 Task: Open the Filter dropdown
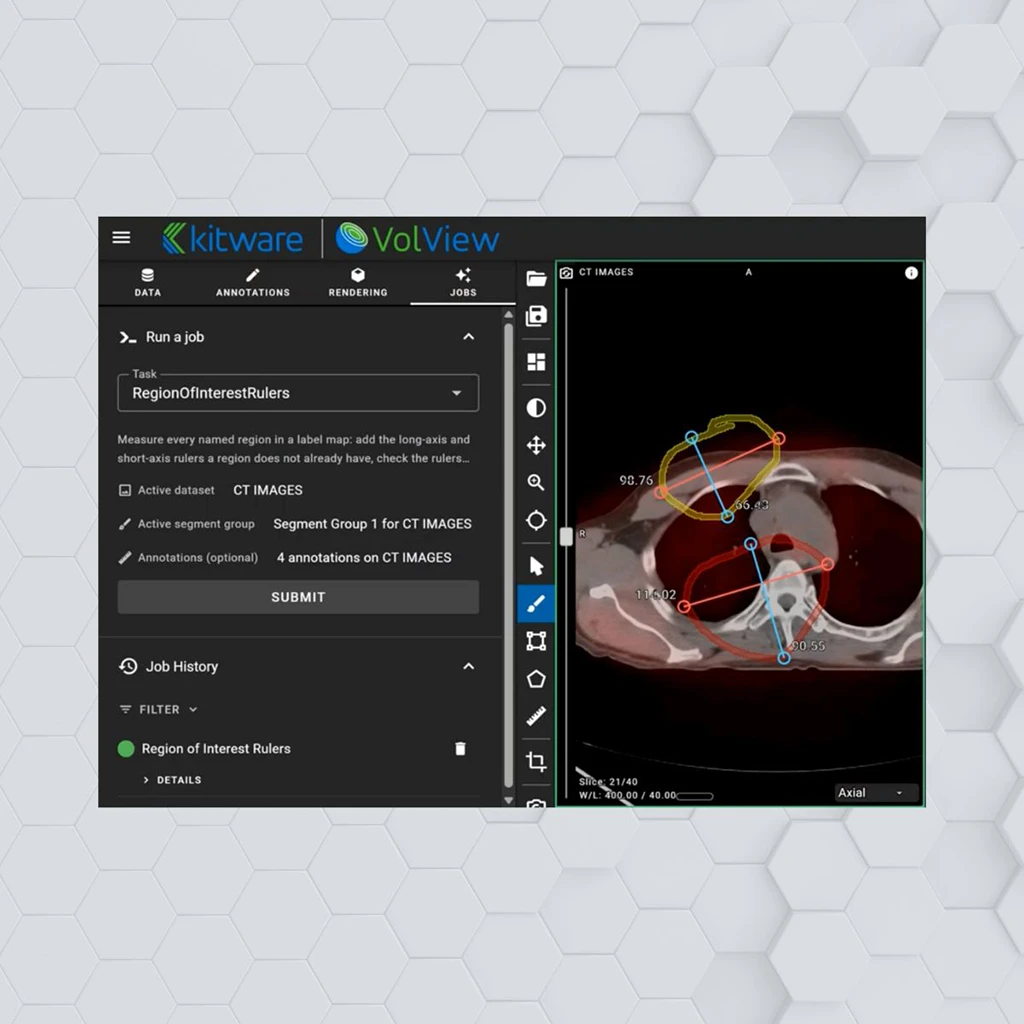[x=159, y=709]
